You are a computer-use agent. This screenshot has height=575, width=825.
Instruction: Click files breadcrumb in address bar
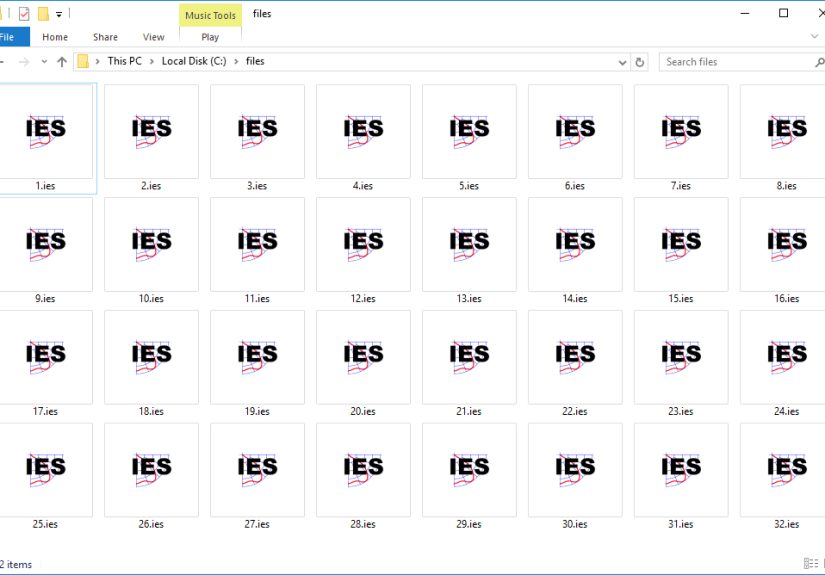(255, 61)
